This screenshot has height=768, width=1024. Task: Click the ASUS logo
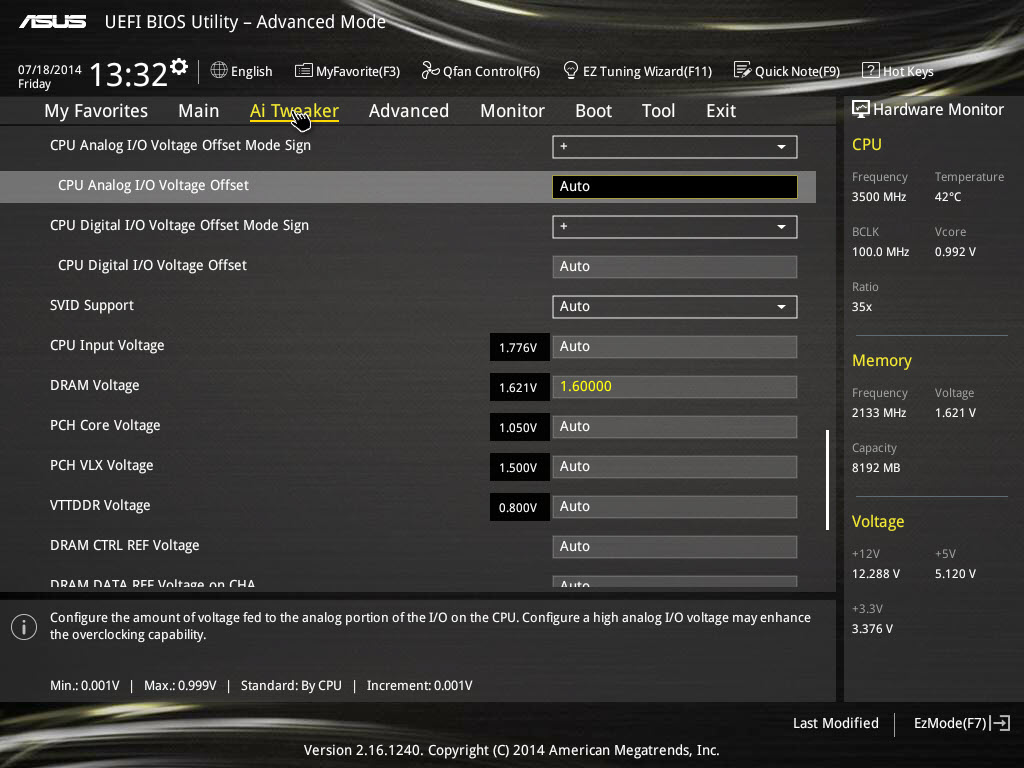click(x=52, y=22)
